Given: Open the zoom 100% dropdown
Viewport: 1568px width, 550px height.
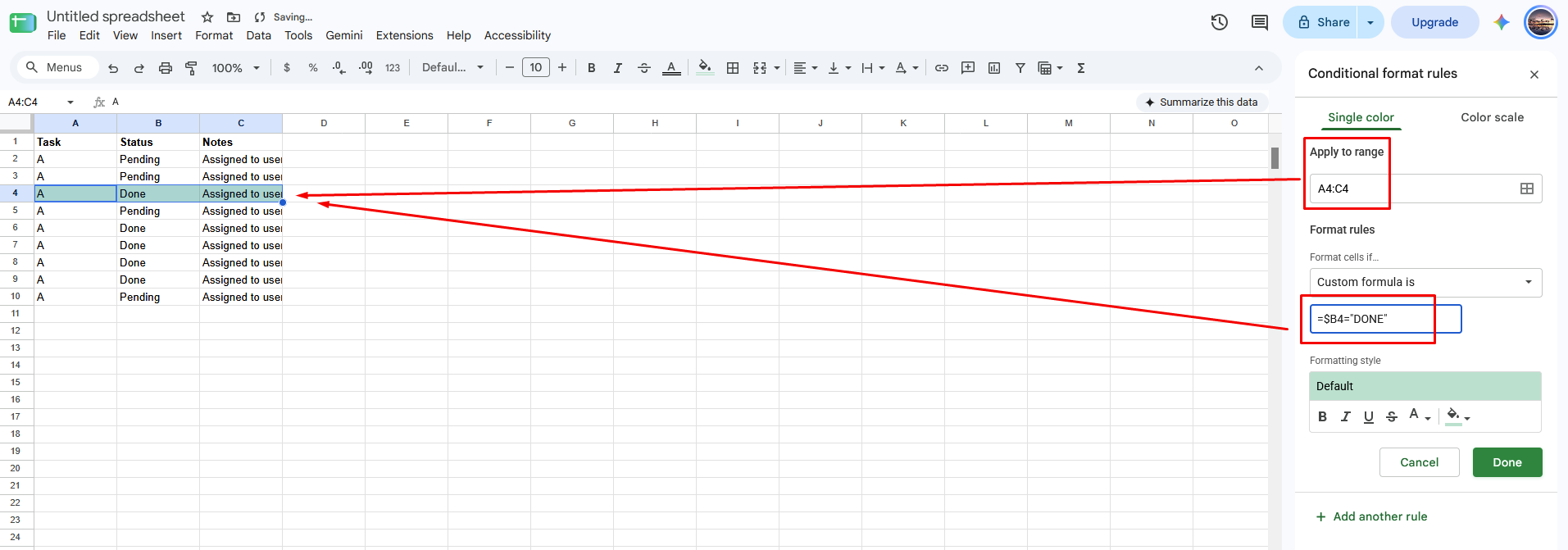Looking at the screenshot, I should coord(236,68).
